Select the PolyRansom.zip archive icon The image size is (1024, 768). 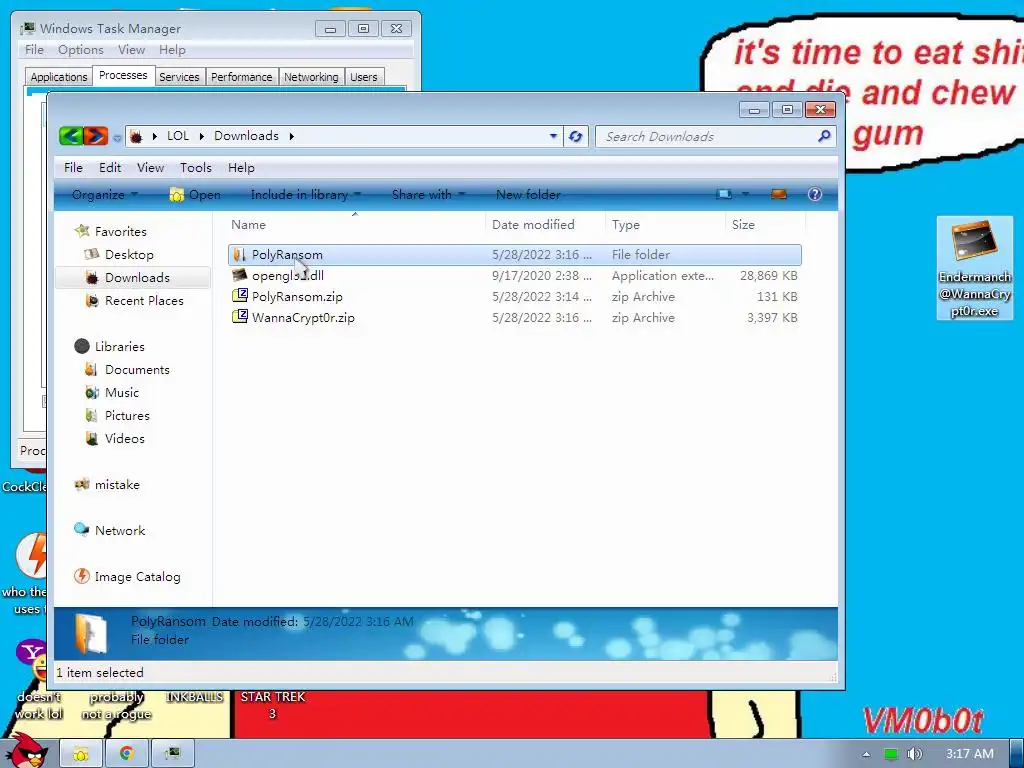(240, 296)
